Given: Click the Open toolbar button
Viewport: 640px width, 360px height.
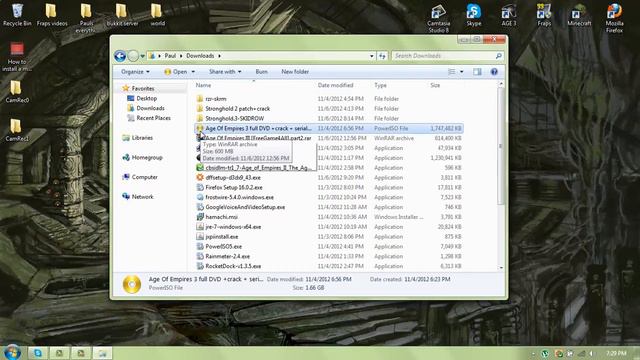Looking at the screenshot, I should coord(176,72).
